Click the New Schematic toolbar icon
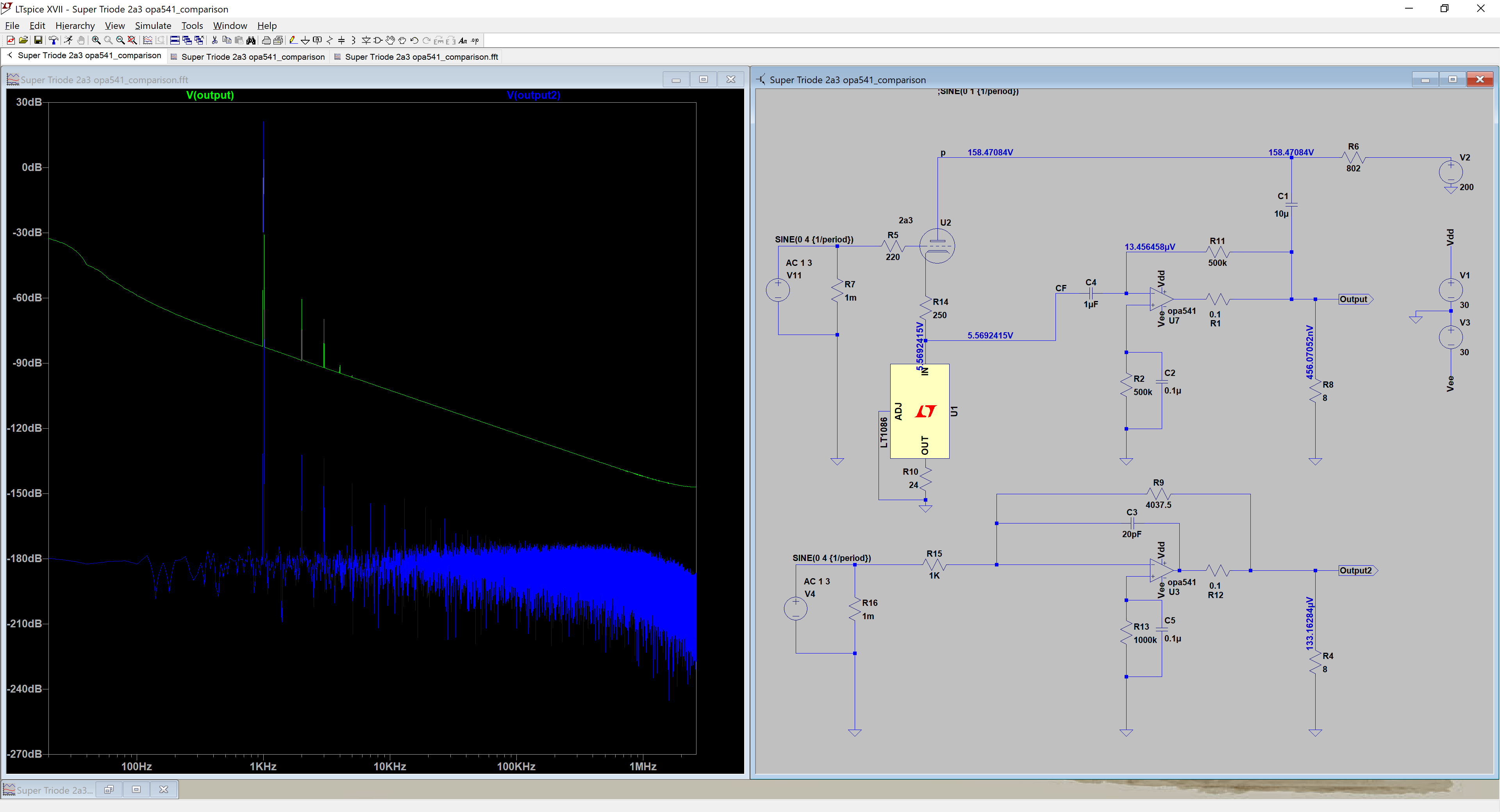The width and height of the screenshot is (1500, 812). (x=11, y=40)
